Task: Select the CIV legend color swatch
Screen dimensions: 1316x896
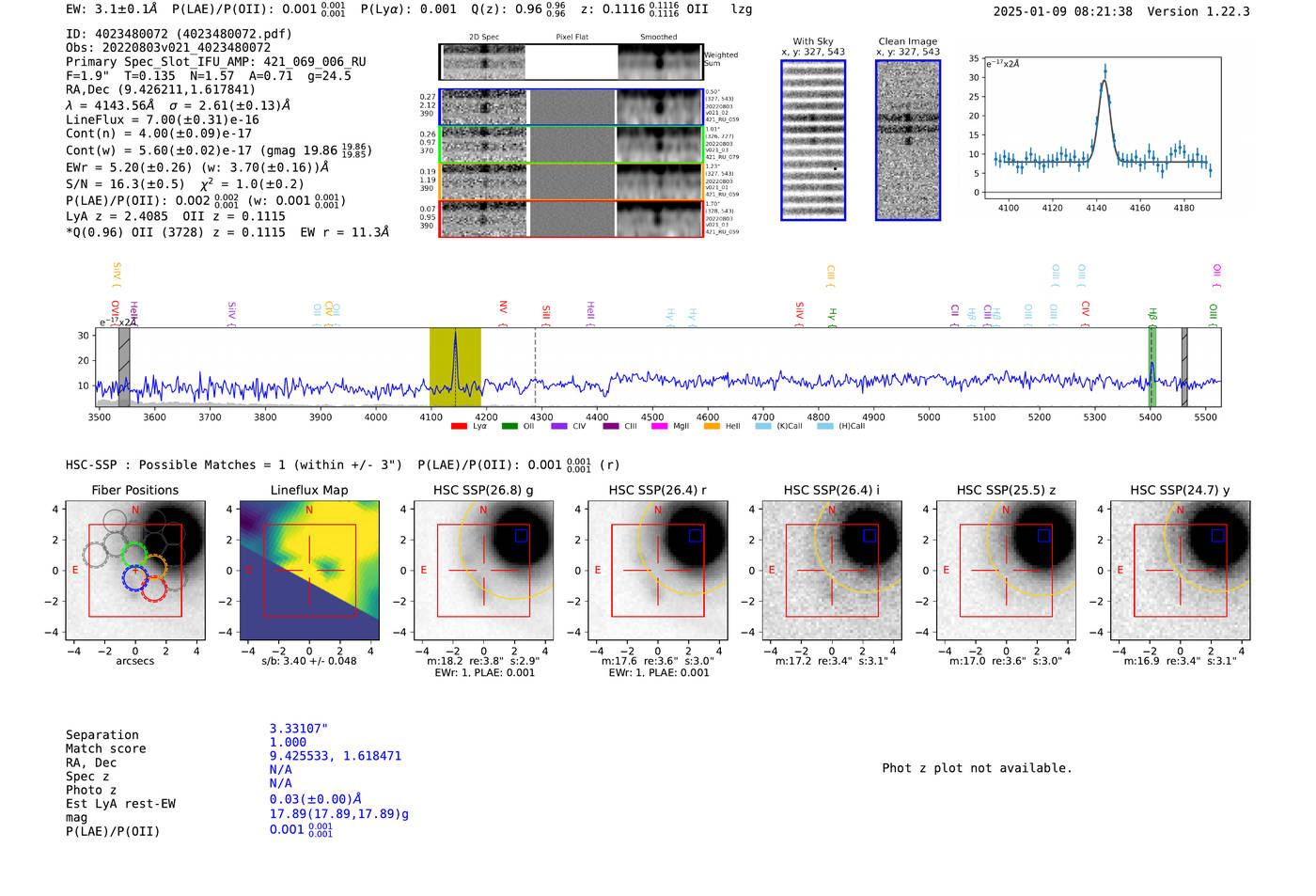Action: pos(559,426)
